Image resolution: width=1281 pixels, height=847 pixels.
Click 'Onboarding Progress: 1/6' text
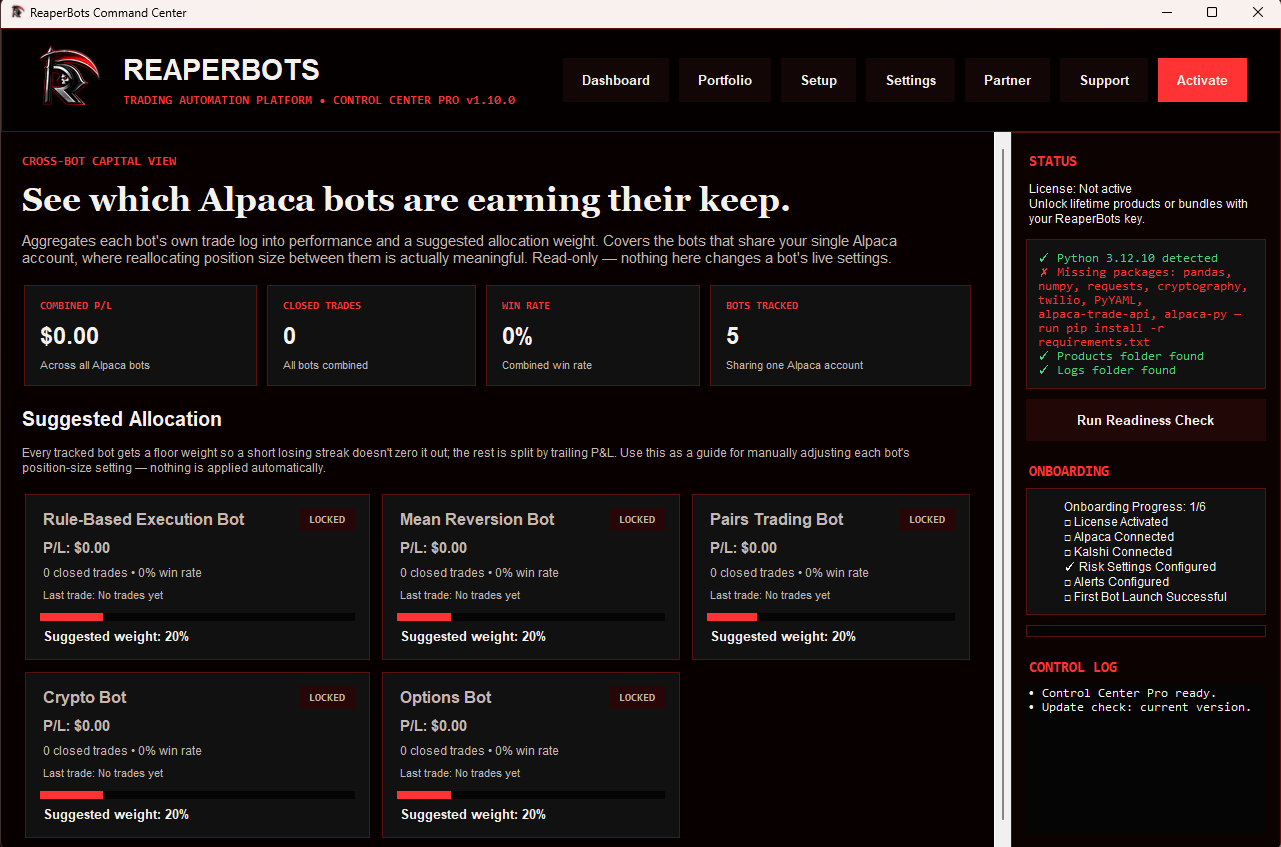coord(1135,507)
